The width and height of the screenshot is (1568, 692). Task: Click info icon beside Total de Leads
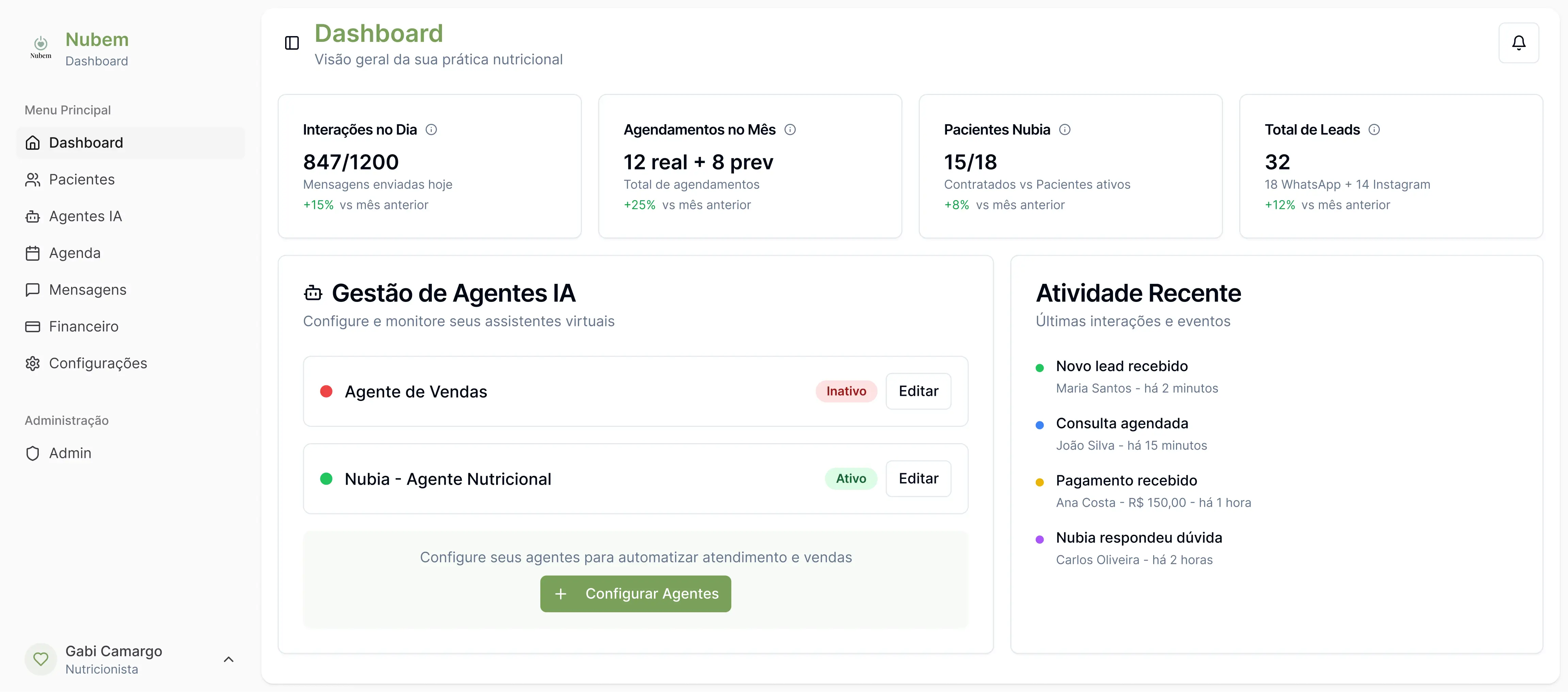[x=1374, y=130]
